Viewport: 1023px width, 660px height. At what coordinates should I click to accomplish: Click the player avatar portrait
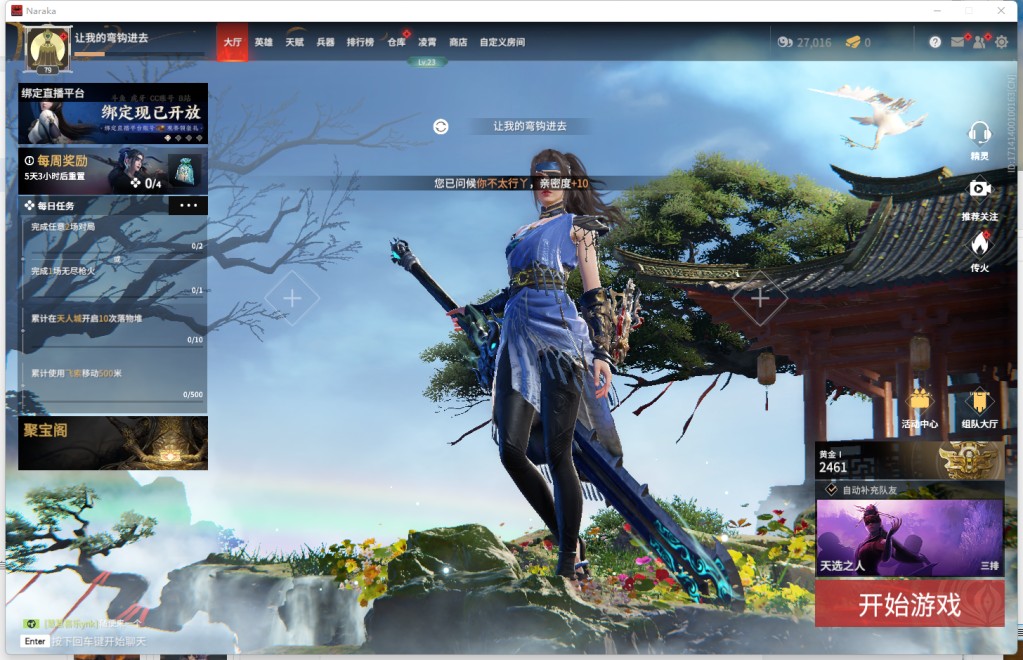tap(47, 50)
